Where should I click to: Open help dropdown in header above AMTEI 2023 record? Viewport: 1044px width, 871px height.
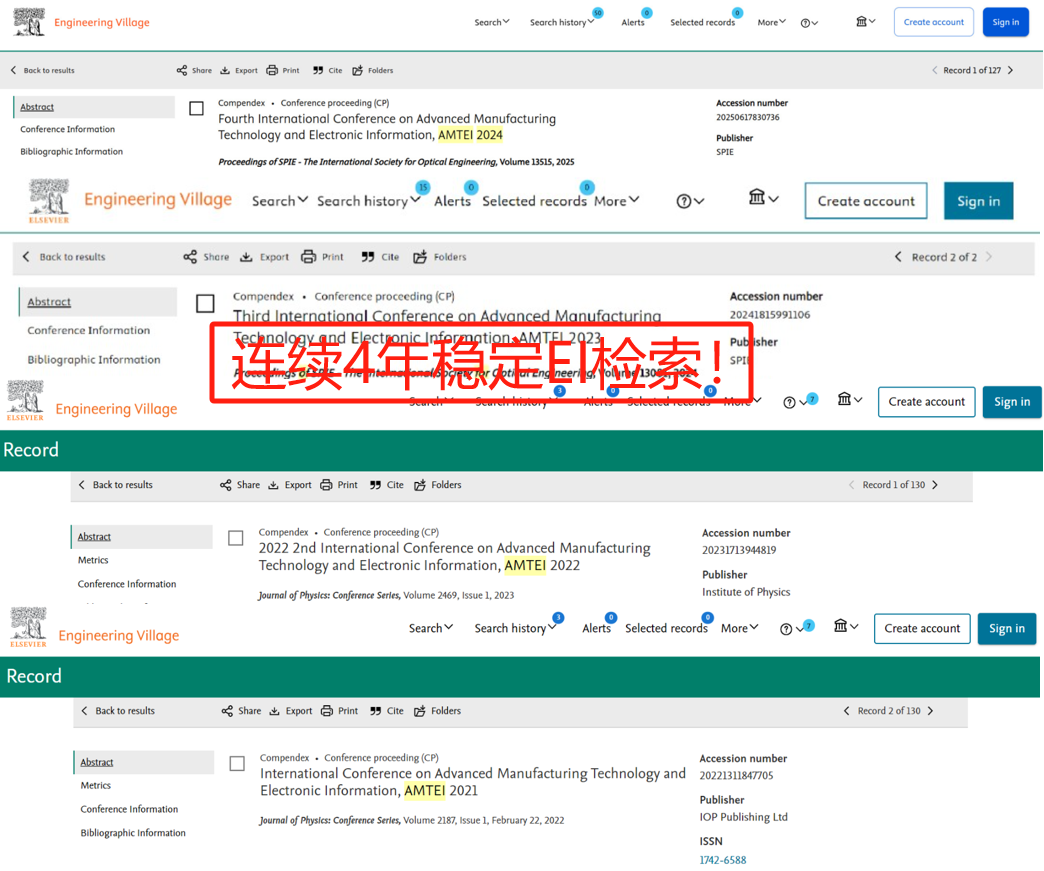point(690,201)
